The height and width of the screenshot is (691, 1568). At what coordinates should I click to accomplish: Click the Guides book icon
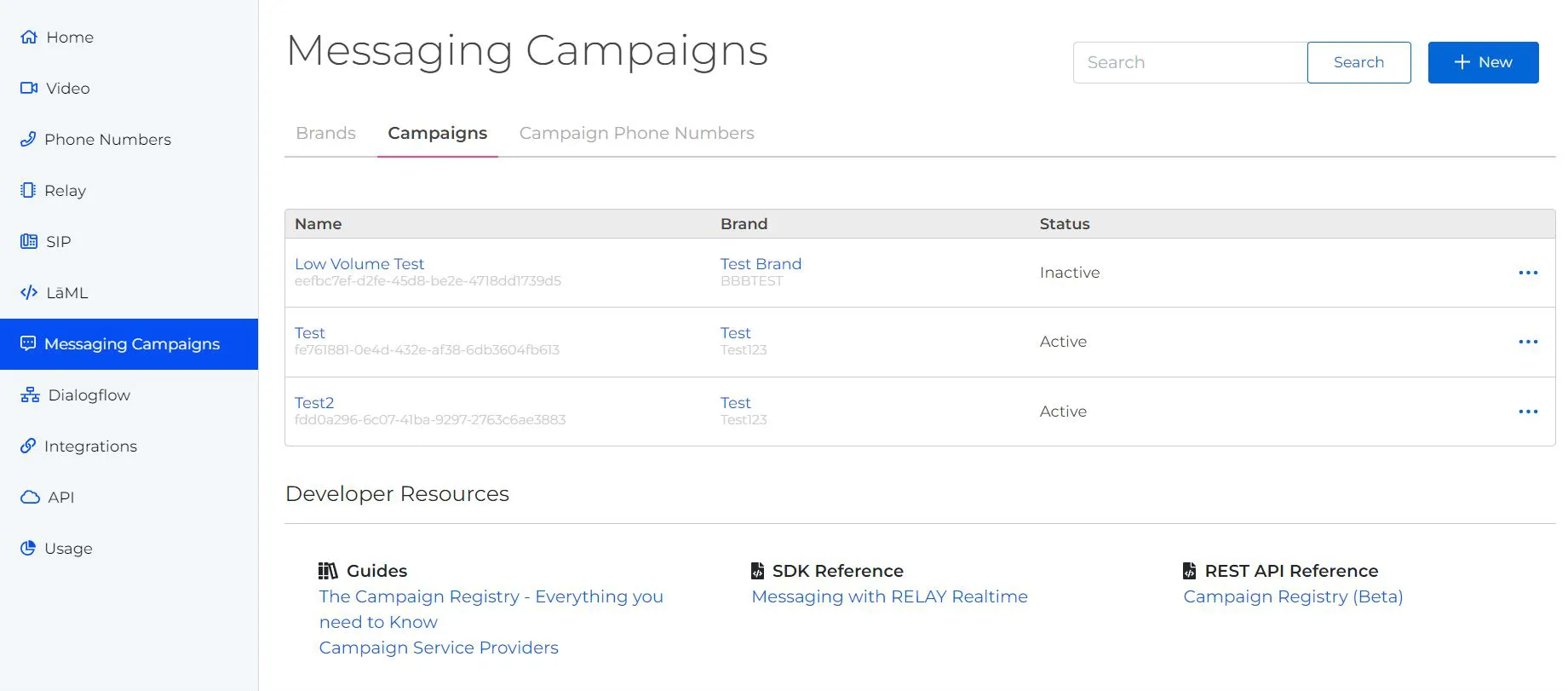[x=328, y=570]
